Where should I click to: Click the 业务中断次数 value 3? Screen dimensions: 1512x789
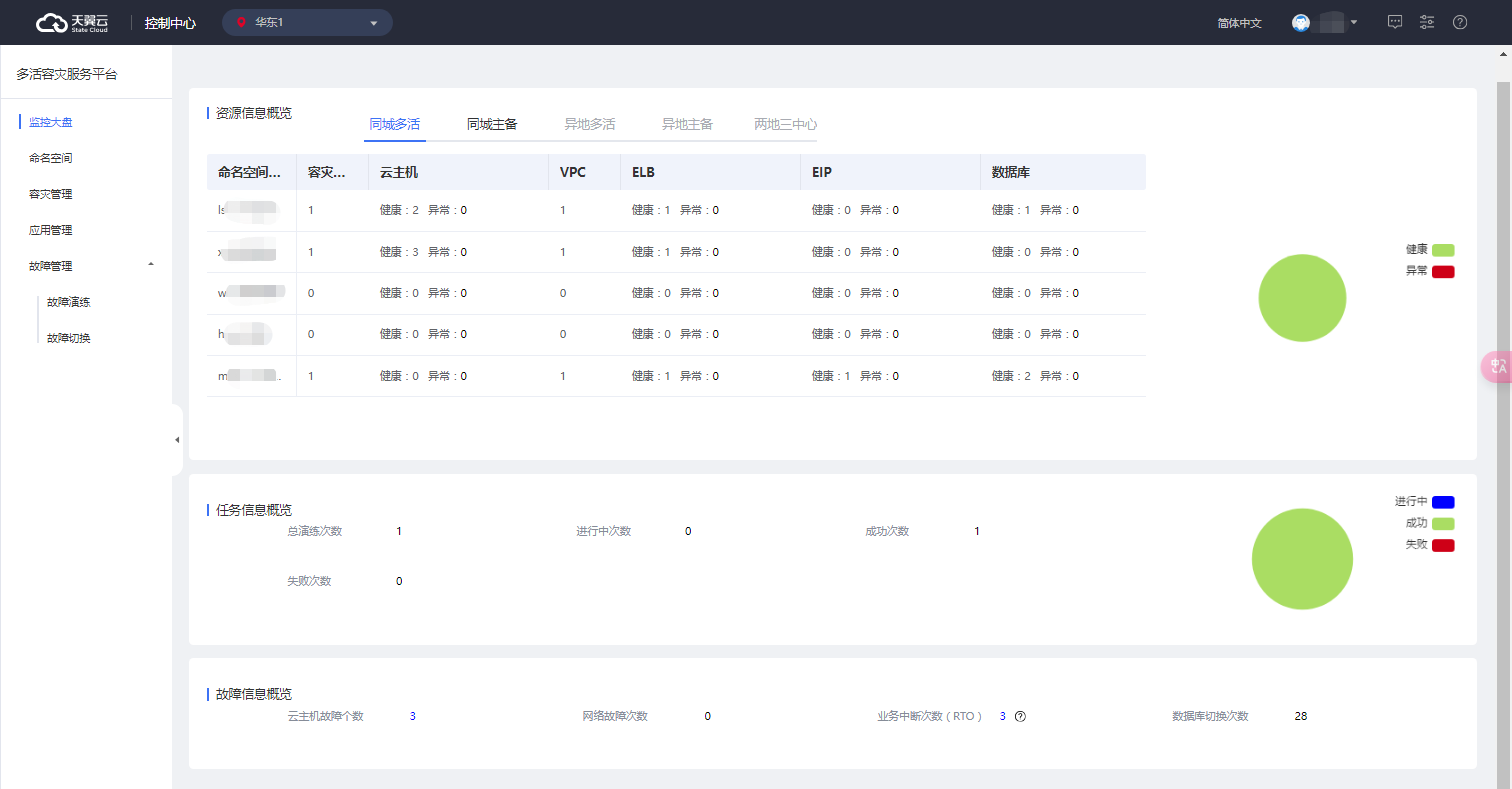point(1003,716)
